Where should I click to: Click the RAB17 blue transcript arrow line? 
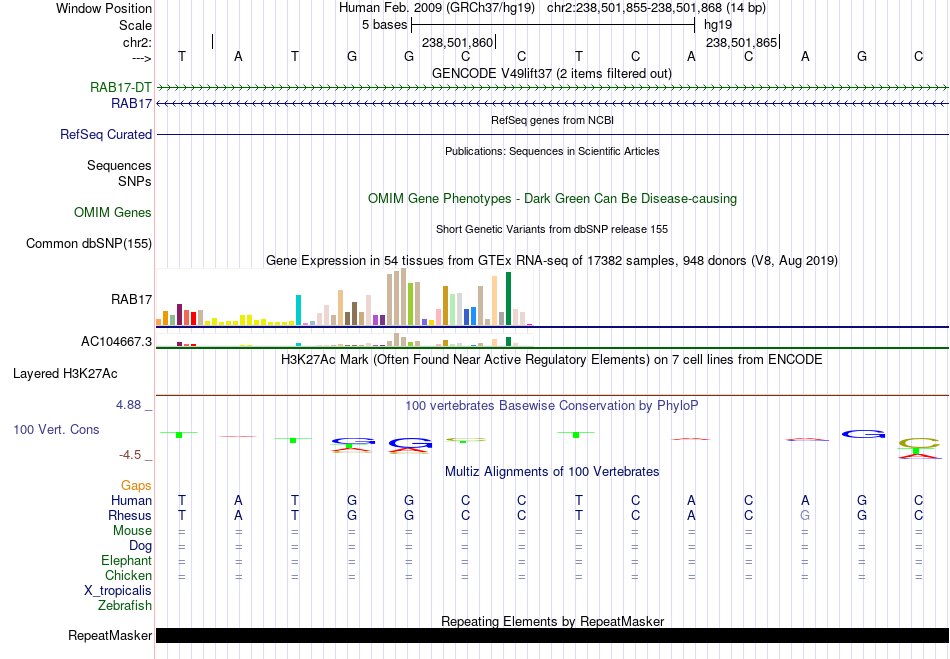(x=552, y=104)
